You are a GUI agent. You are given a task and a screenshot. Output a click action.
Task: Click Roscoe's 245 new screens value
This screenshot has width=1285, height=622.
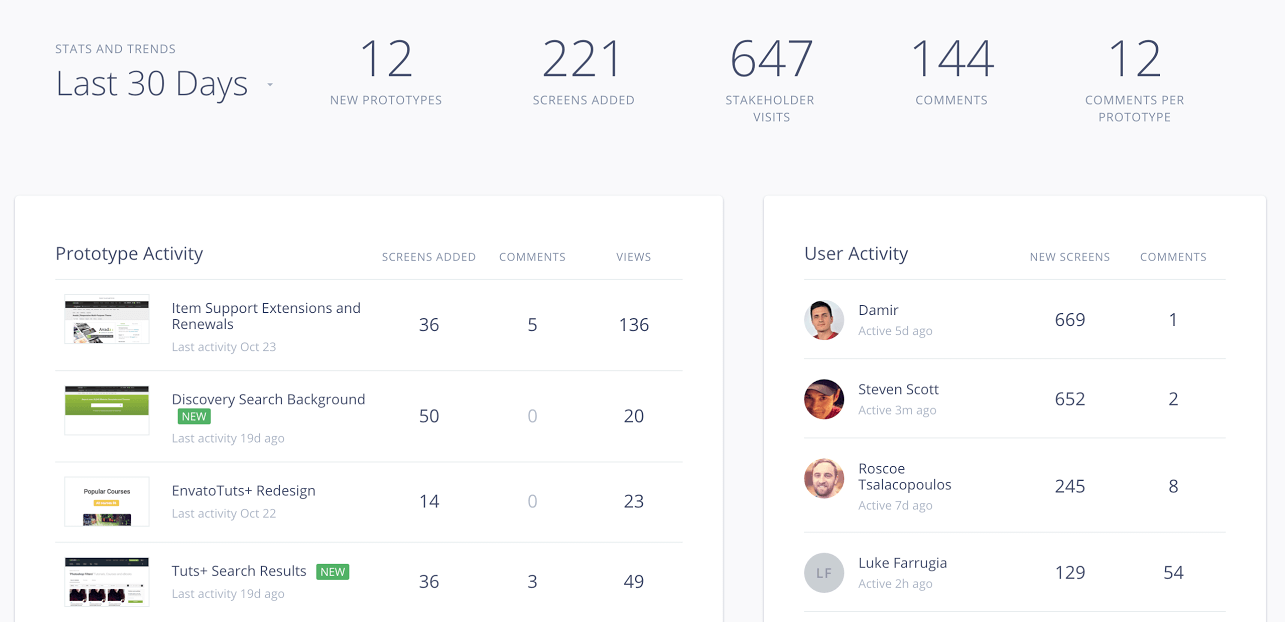pyautogui.click(x=1070, y=486)
